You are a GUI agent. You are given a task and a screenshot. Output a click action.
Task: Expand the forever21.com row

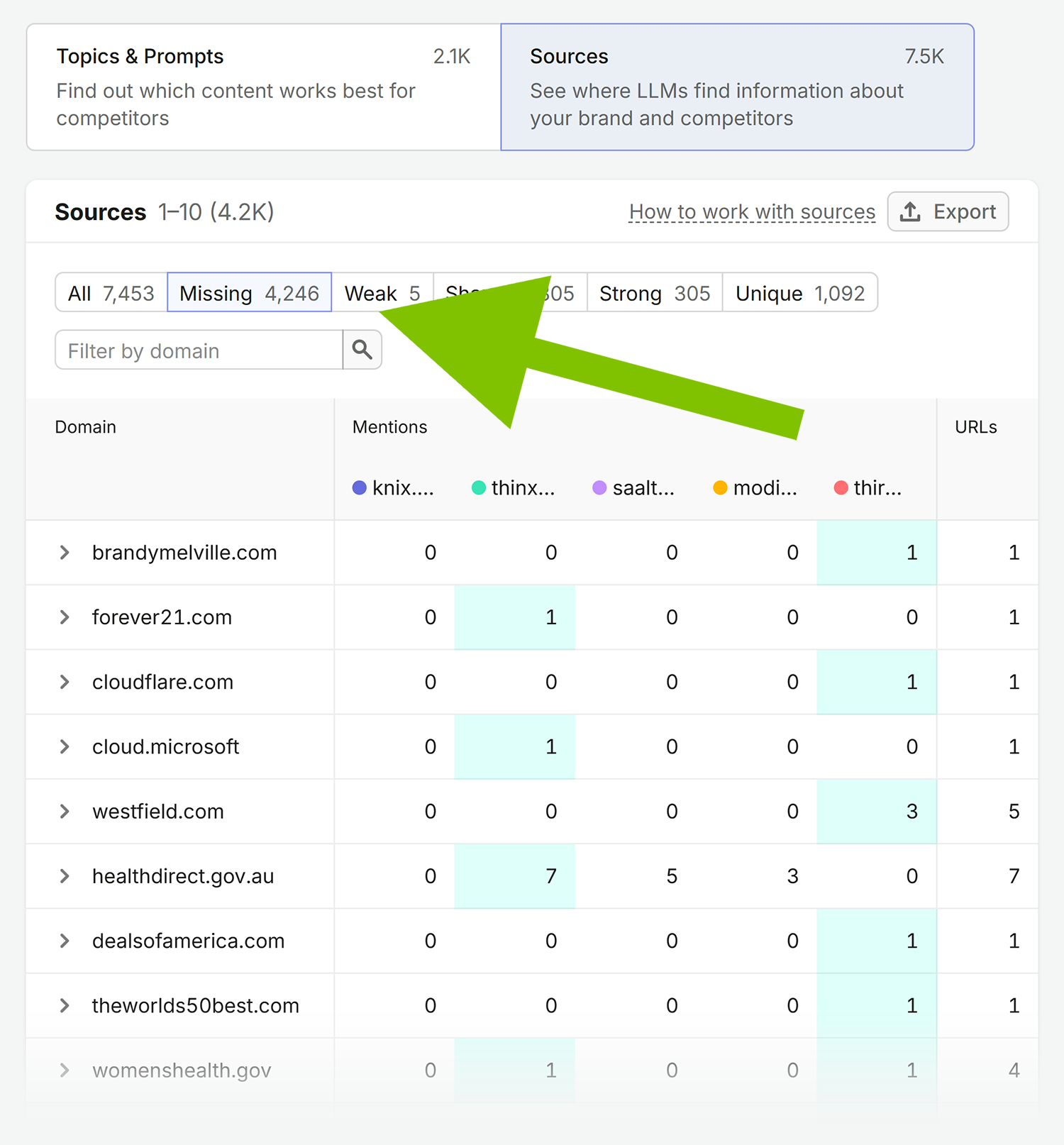click(65, 617)
